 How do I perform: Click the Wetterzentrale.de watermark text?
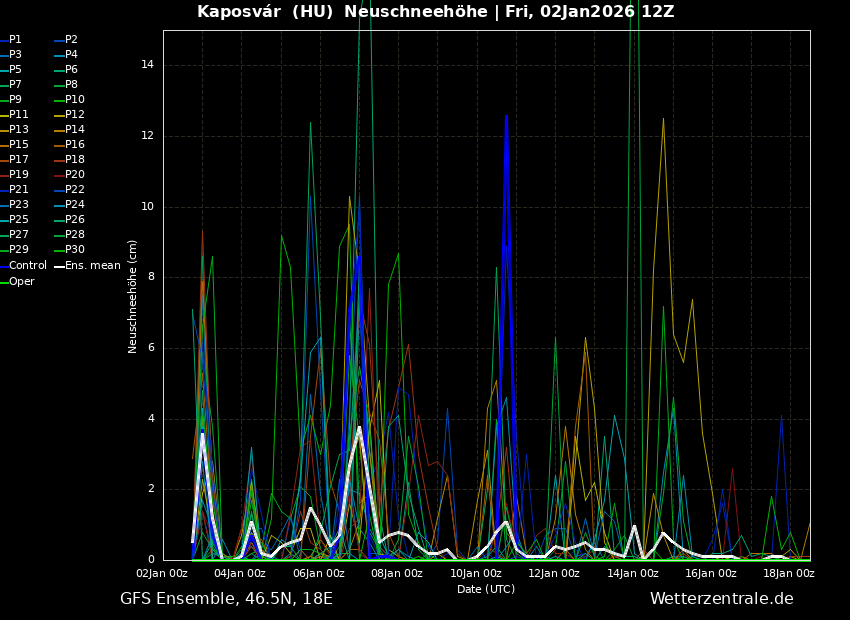(721, 599)
